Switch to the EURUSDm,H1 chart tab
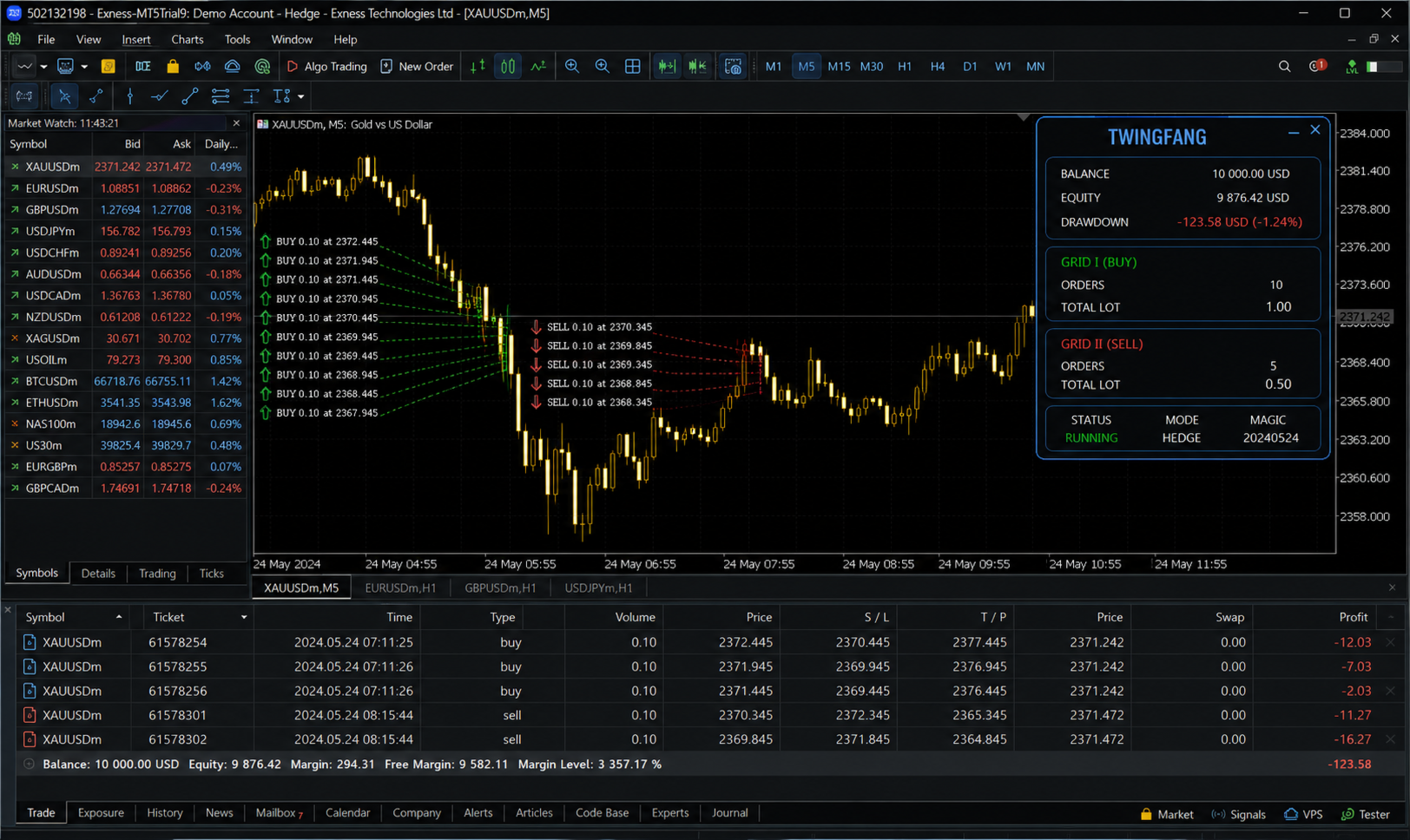 pos(400,587)
